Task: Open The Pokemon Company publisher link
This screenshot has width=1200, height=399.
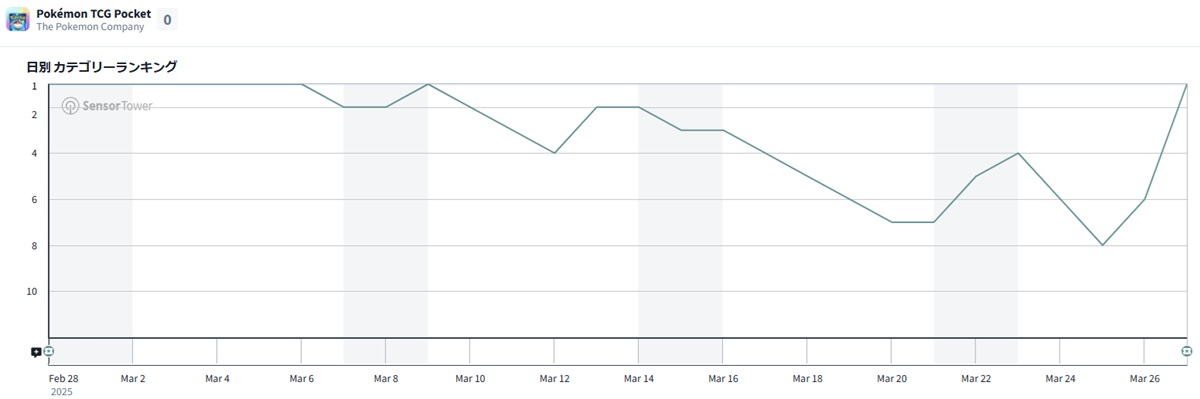Action: click(x=90, y=27)
